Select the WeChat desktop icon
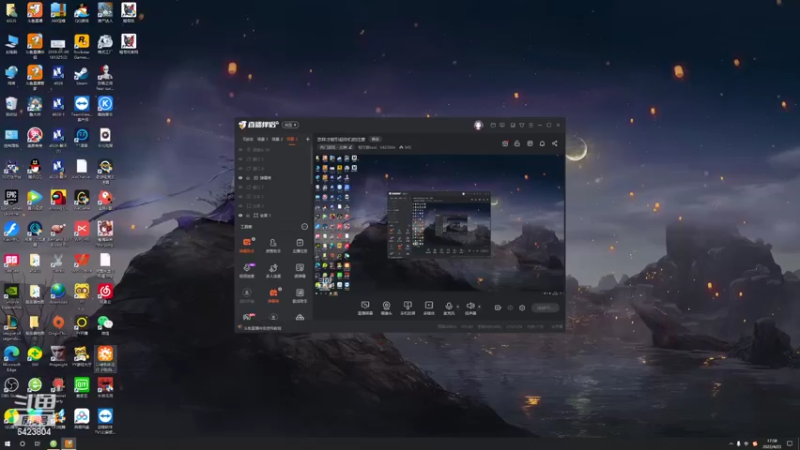The height and width of the screenshot is (450, 800). pos(105,325)
